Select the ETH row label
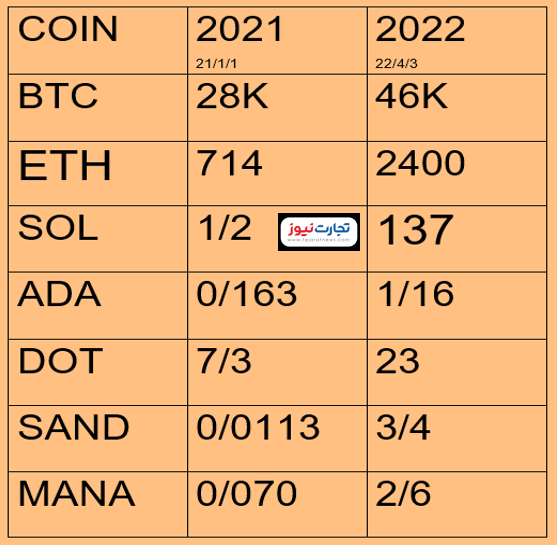Image resolution: width=557 pixels, height=545 pixels. [98, 173]
